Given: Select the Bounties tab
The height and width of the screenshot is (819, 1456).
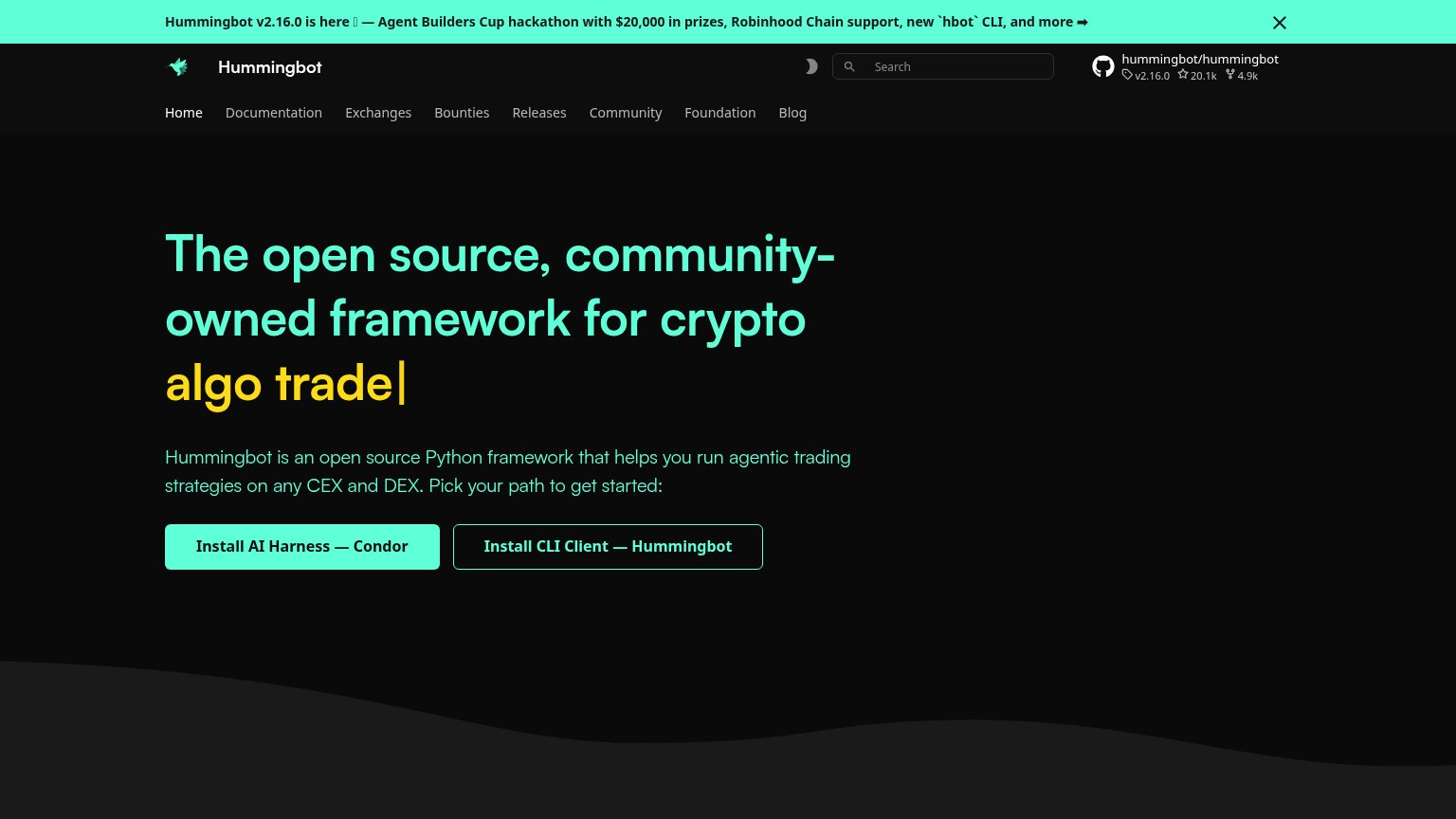Looking at the screenshot, I should [x=462, y=113].
